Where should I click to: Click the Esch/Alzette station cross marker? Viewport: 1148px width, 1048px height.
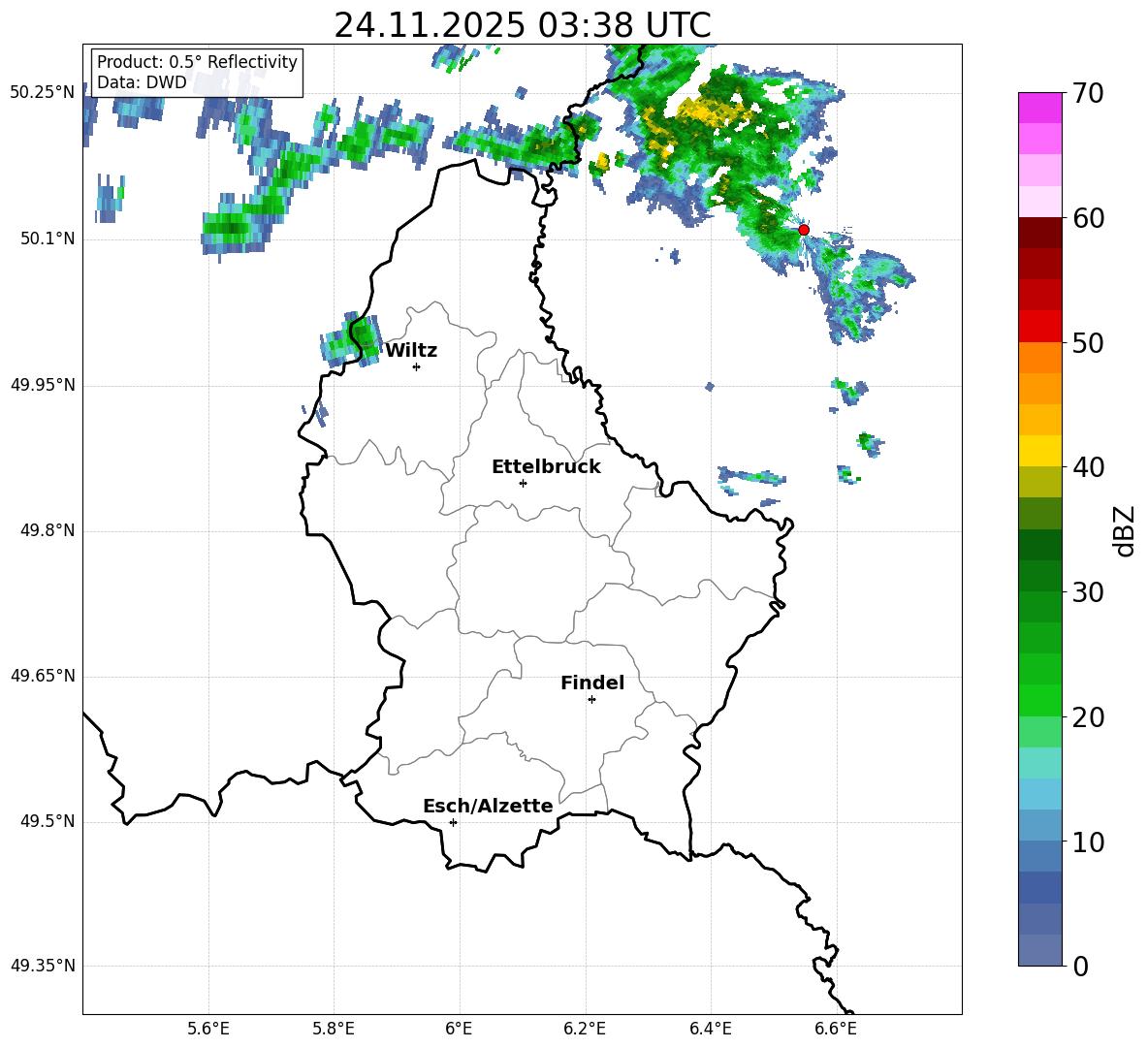click(453, 822)
